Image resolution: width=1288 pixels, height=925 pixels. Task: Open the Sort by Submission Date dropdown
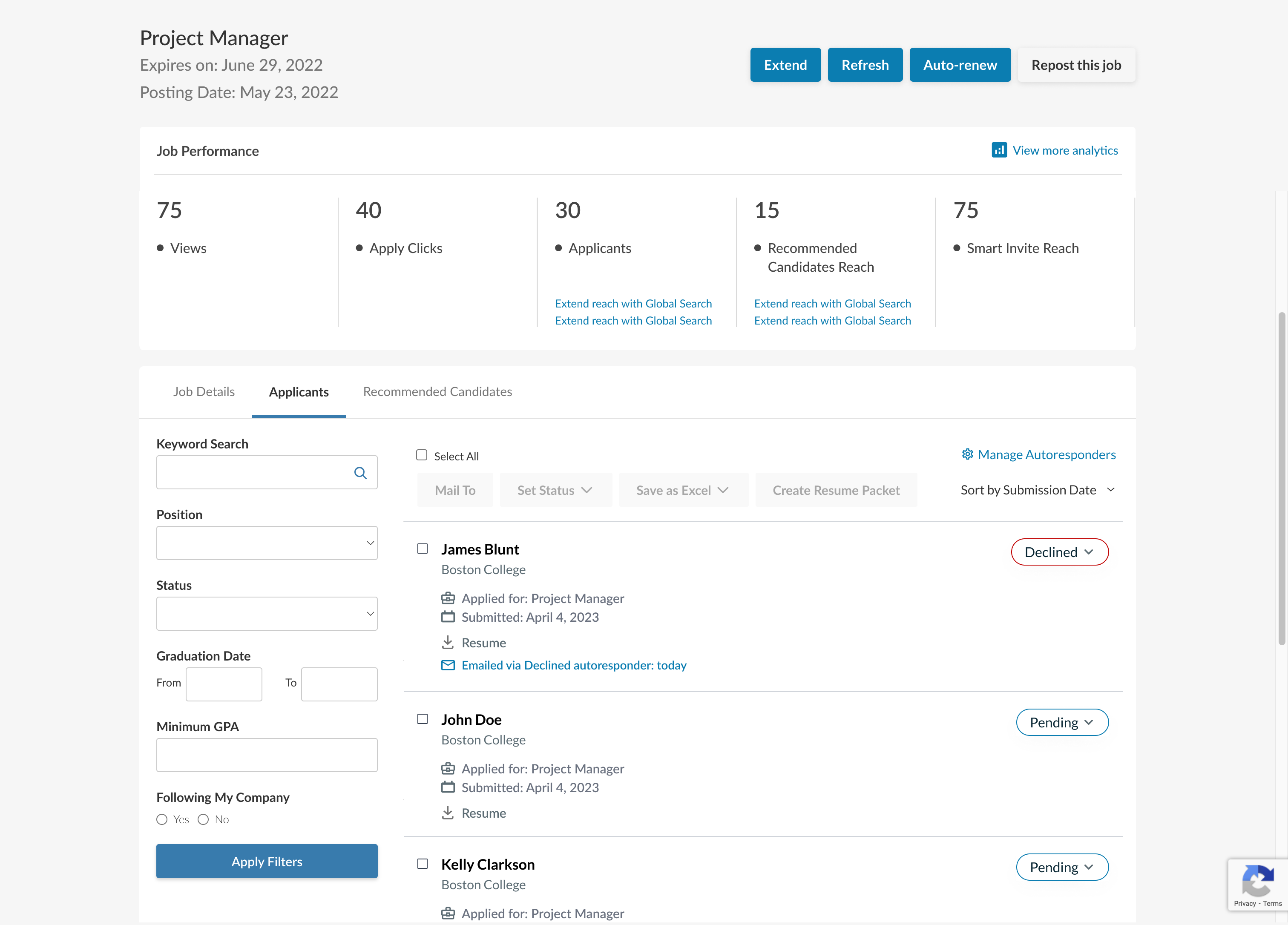click(1037, 490)
